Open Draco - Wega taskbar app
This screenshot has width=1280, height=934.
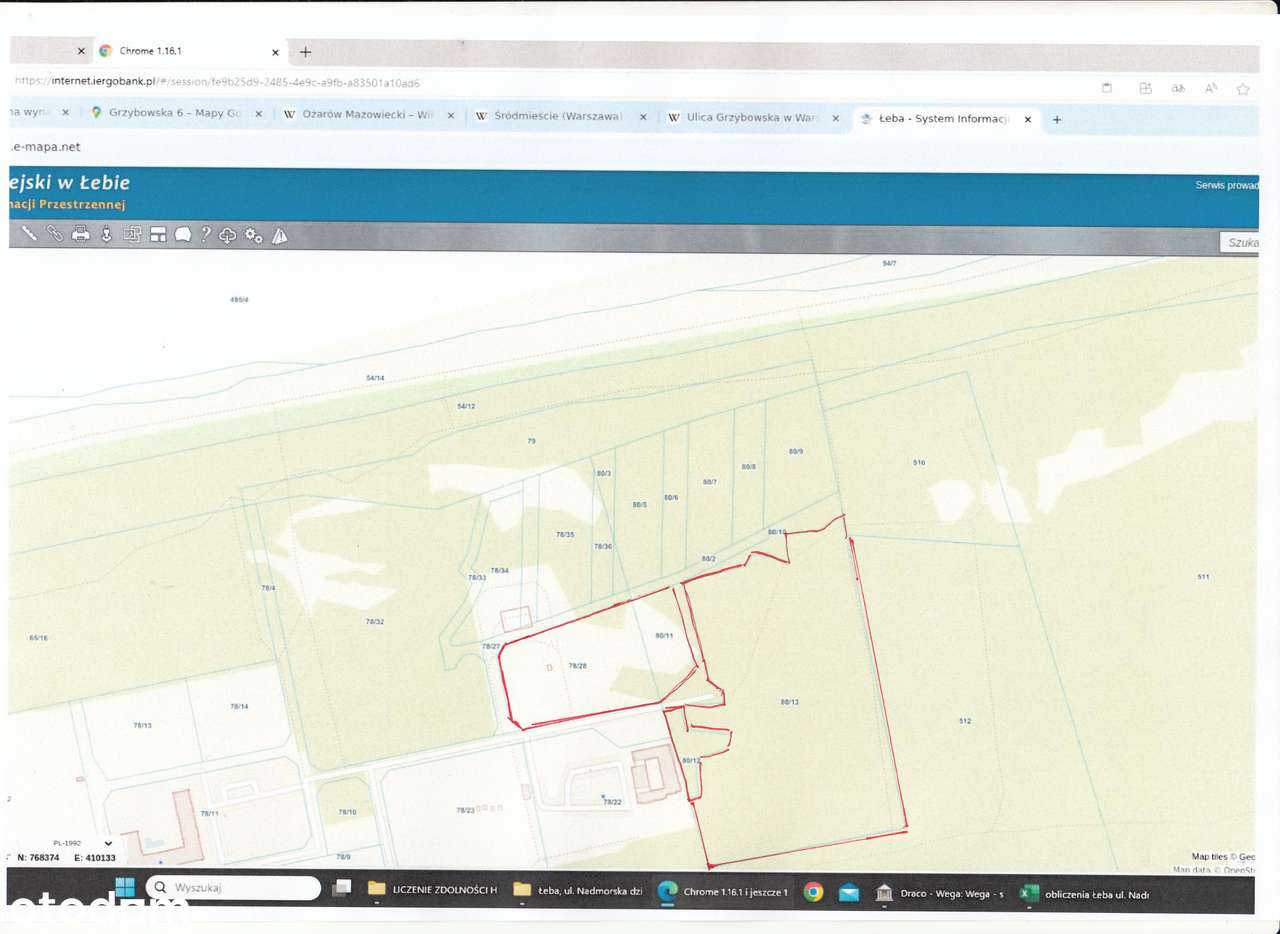(x=939, y=893)
